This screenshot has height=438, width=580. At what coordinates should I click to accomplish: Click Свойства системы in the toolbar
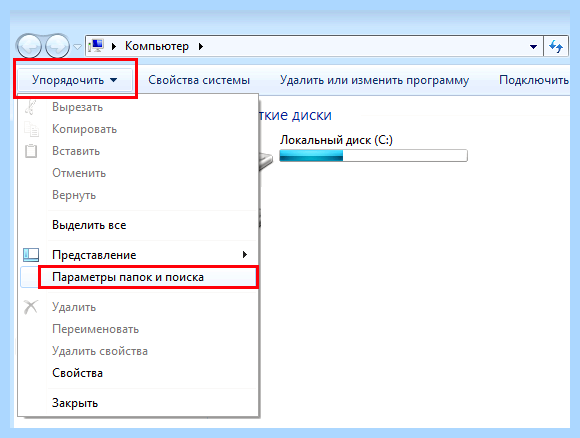[x=199, y=80]
